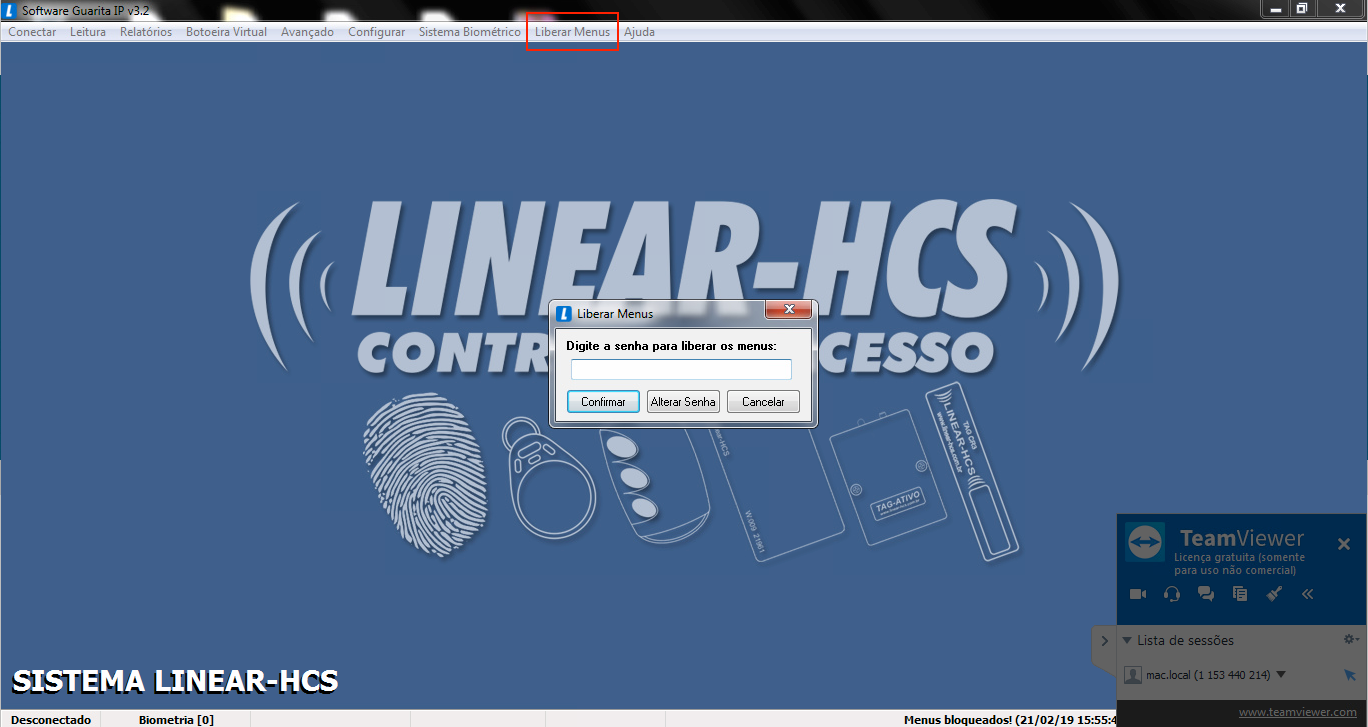Click the mac.local (1 153 440 214) session
The width and height of the screenshot is (1368, 727).
(1208, 675)
